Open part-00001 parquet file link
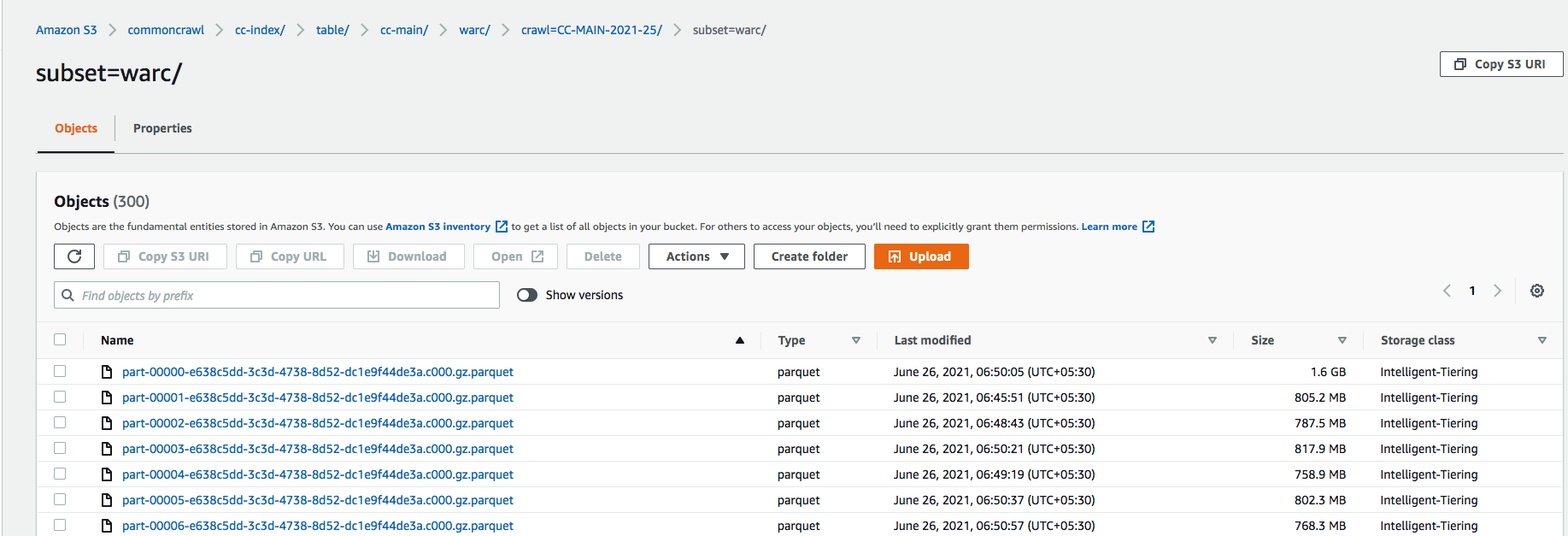 pos(318,398)
